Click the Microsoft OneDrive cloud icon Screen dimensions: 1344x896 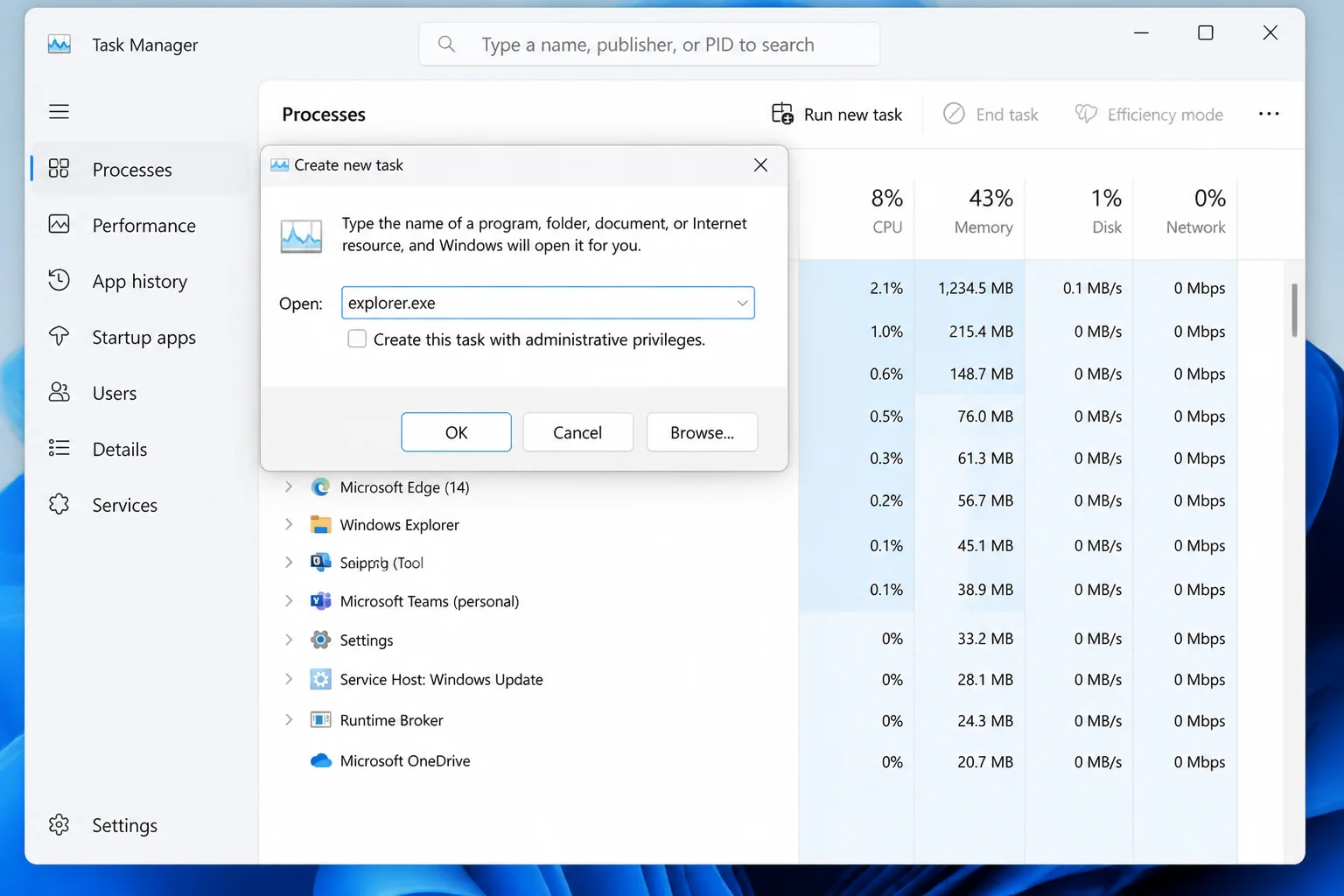320,760
